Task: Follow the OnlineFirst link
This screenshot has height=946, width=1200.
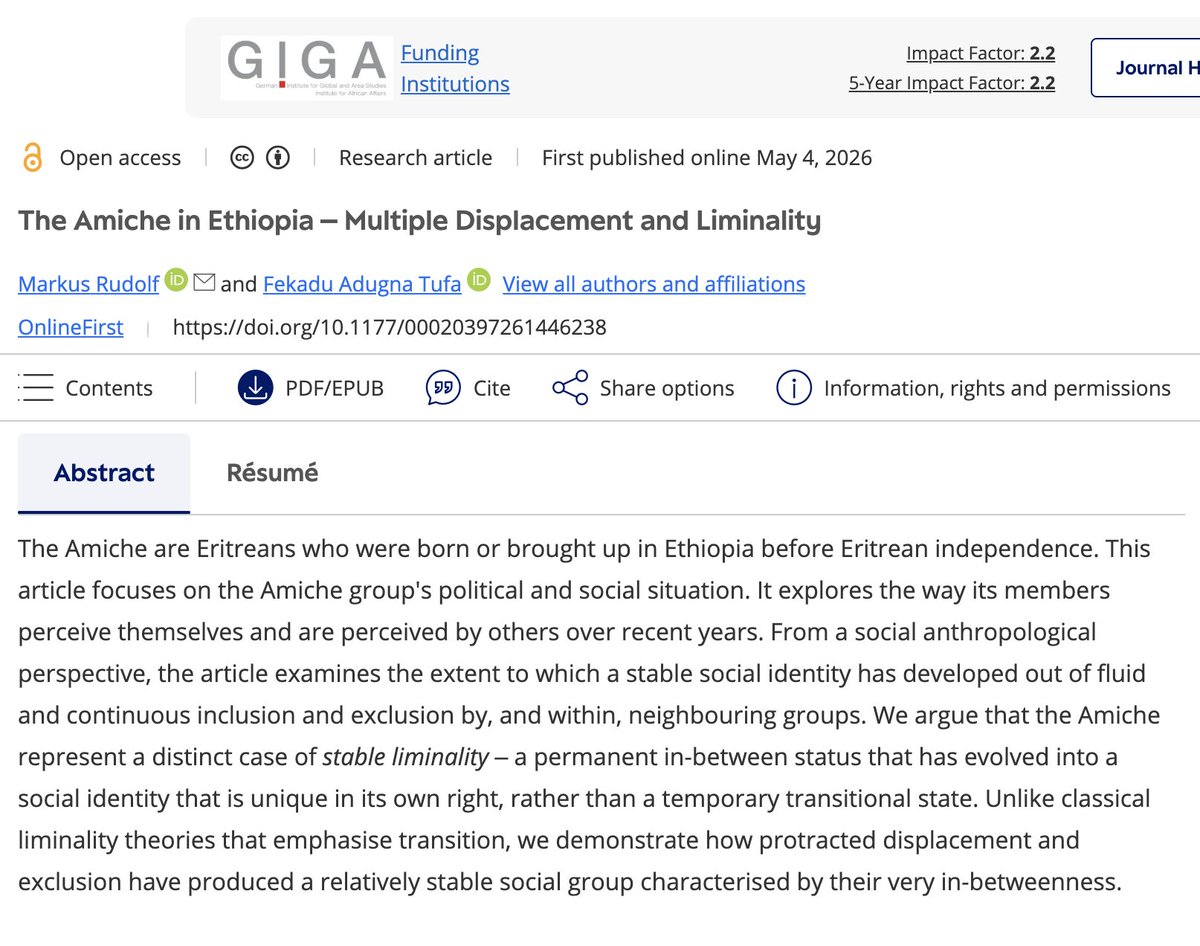Action: point(71,327)
